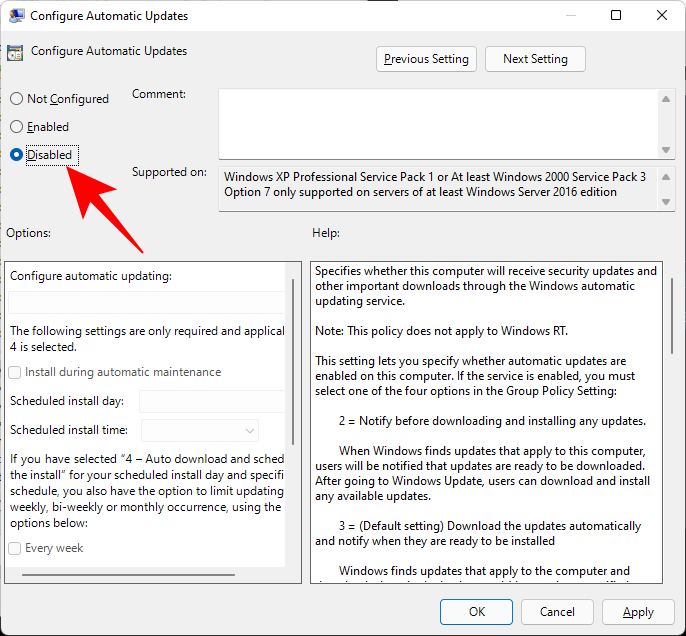Open the Configure automatic updating combo box
Viewport: 686px width, 636px height.
point(147,303)
